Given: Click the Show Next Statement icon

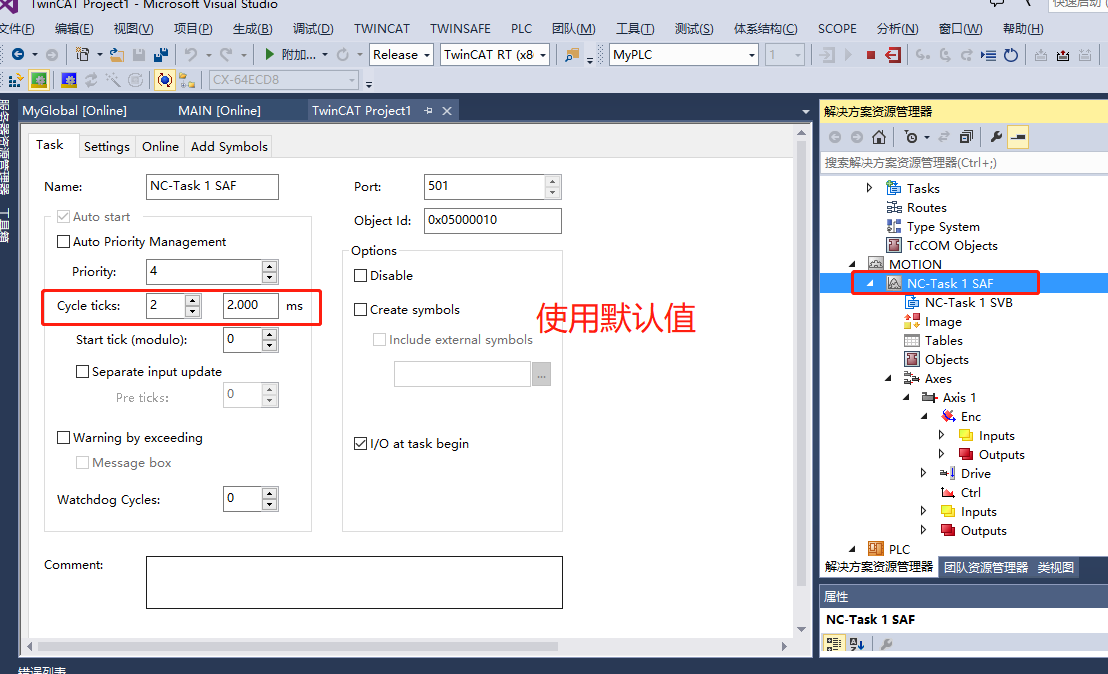Looking at the screenshot, I should (x=988, y=54).
